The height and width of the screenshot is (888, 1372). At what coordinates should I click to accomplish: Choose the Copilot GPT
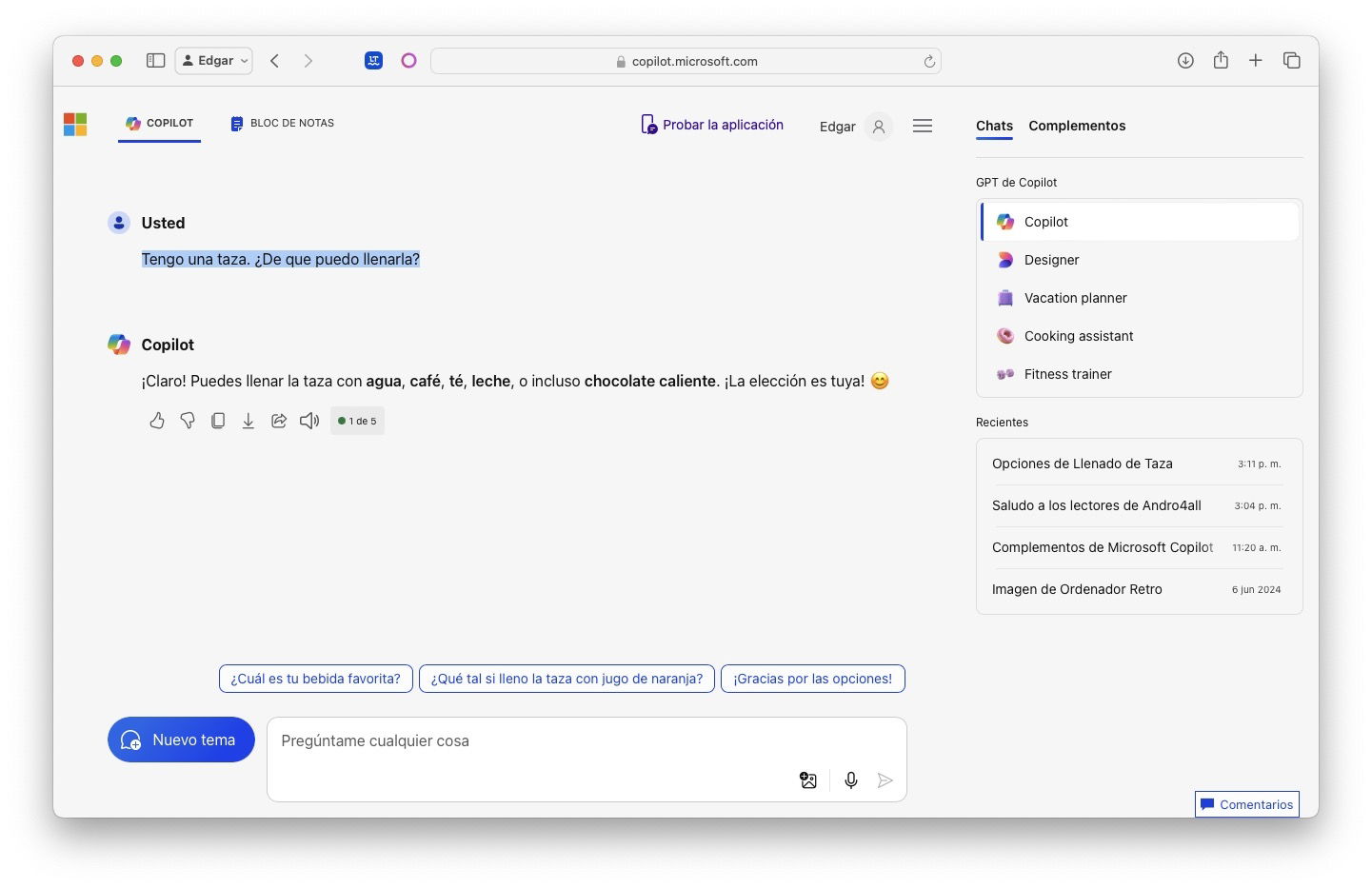[x=1140, y=222]
